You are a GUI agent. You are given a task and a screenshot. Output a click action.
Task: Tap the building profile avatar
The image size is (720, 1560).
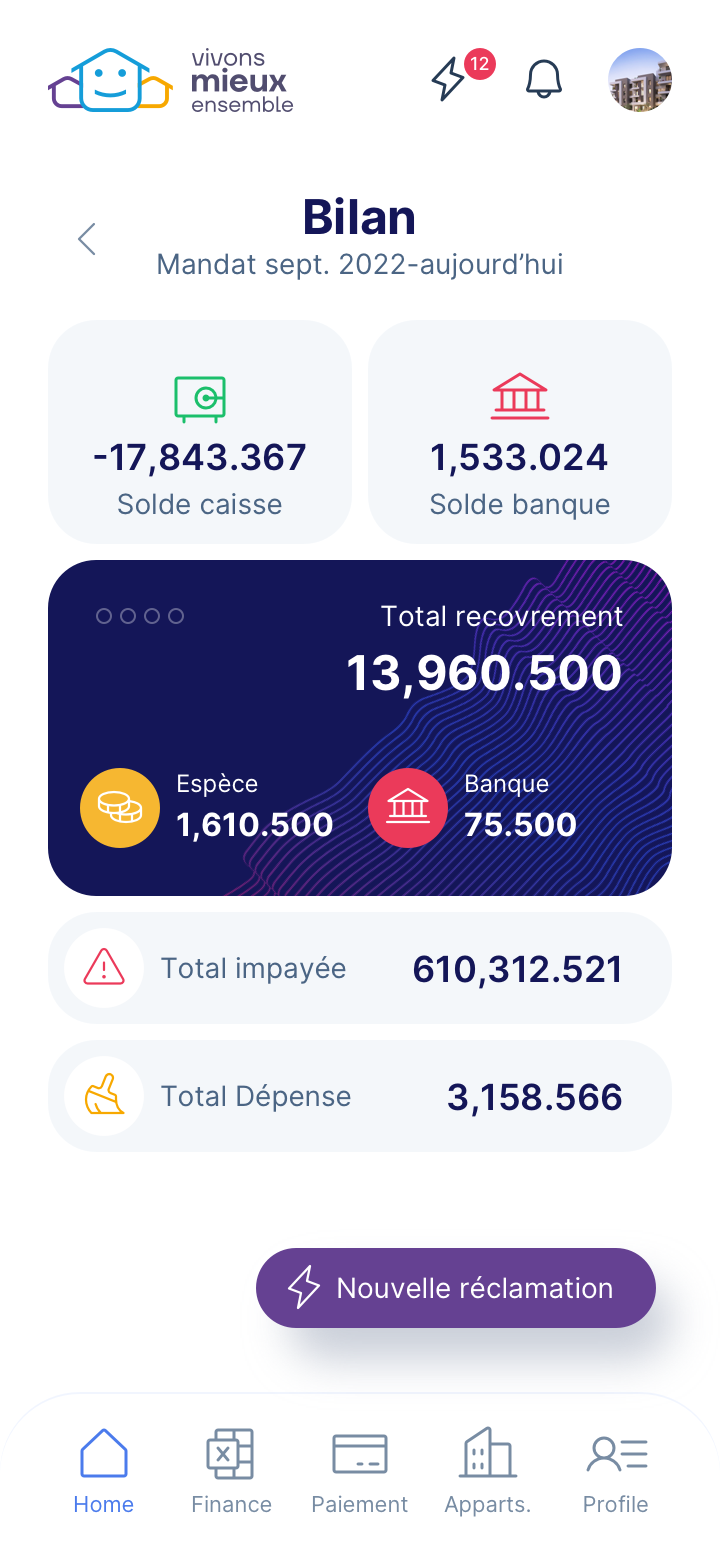(640, 80)
